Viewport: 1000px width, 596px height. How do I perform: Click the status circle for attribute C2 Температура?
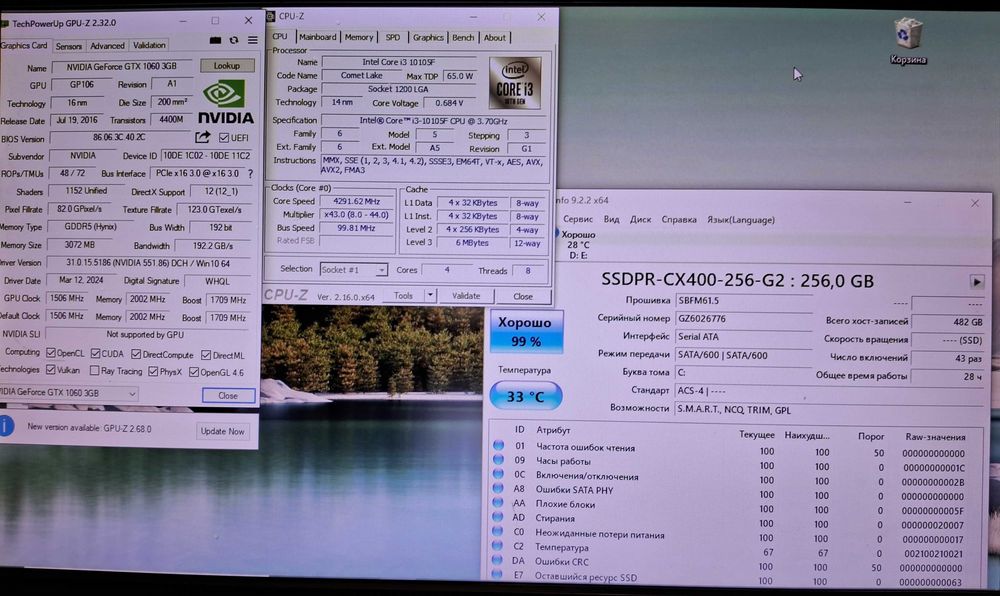click(x=498, y=546)
